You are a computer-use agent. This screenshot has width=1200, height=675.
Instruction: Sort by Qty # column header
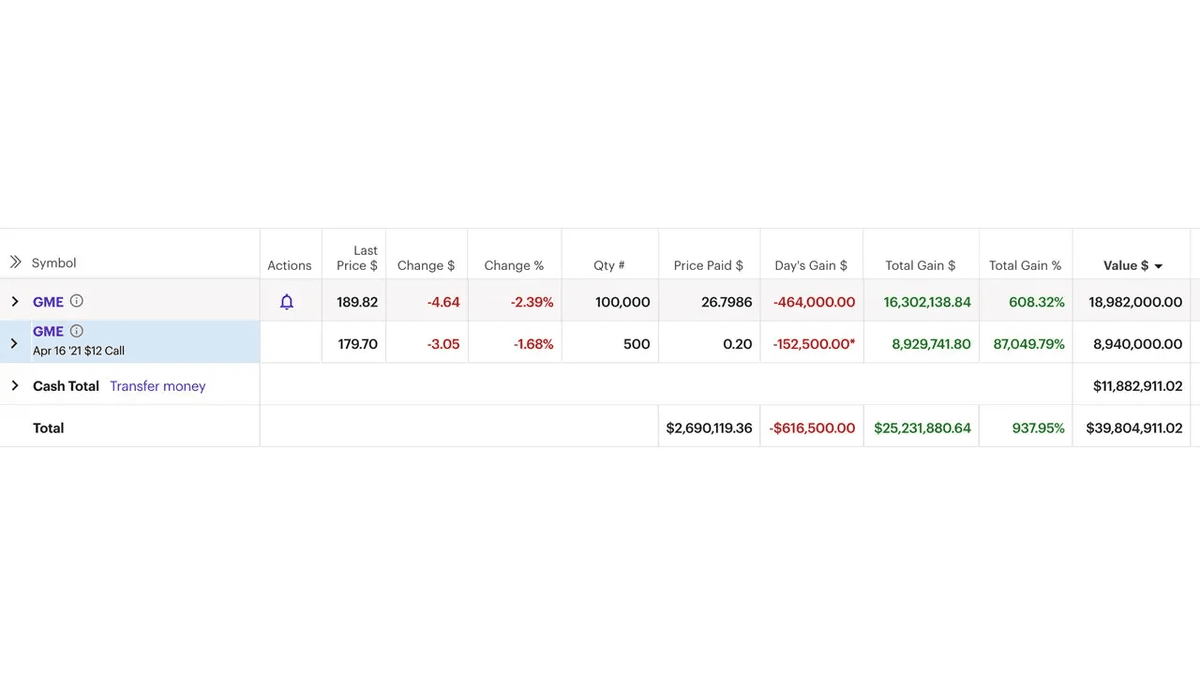[609, 266]
